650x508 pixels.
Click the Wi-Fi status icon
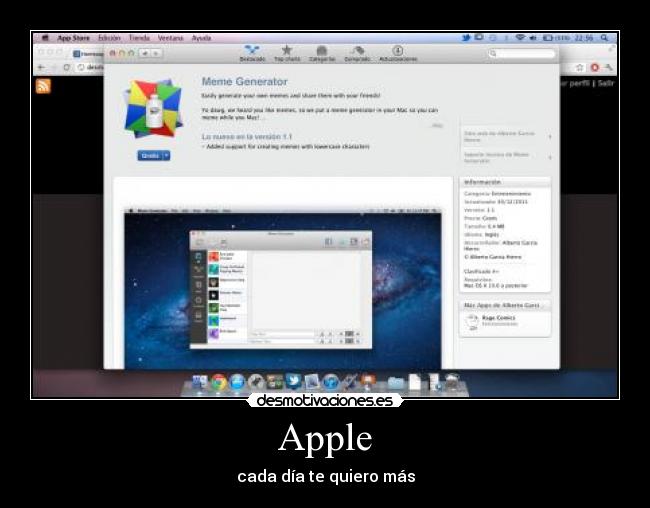pos(520,38)
